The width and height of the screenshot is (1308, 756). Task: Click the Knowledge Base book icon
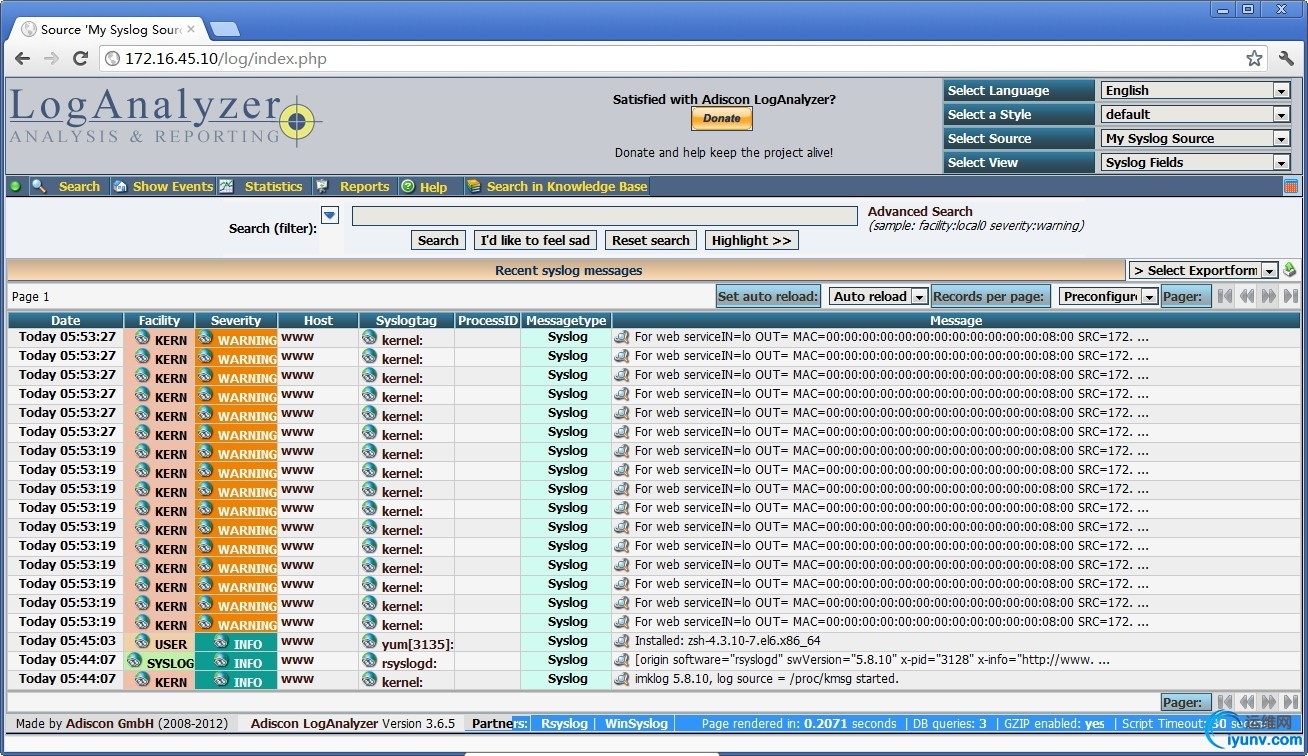tap(474, 186)
